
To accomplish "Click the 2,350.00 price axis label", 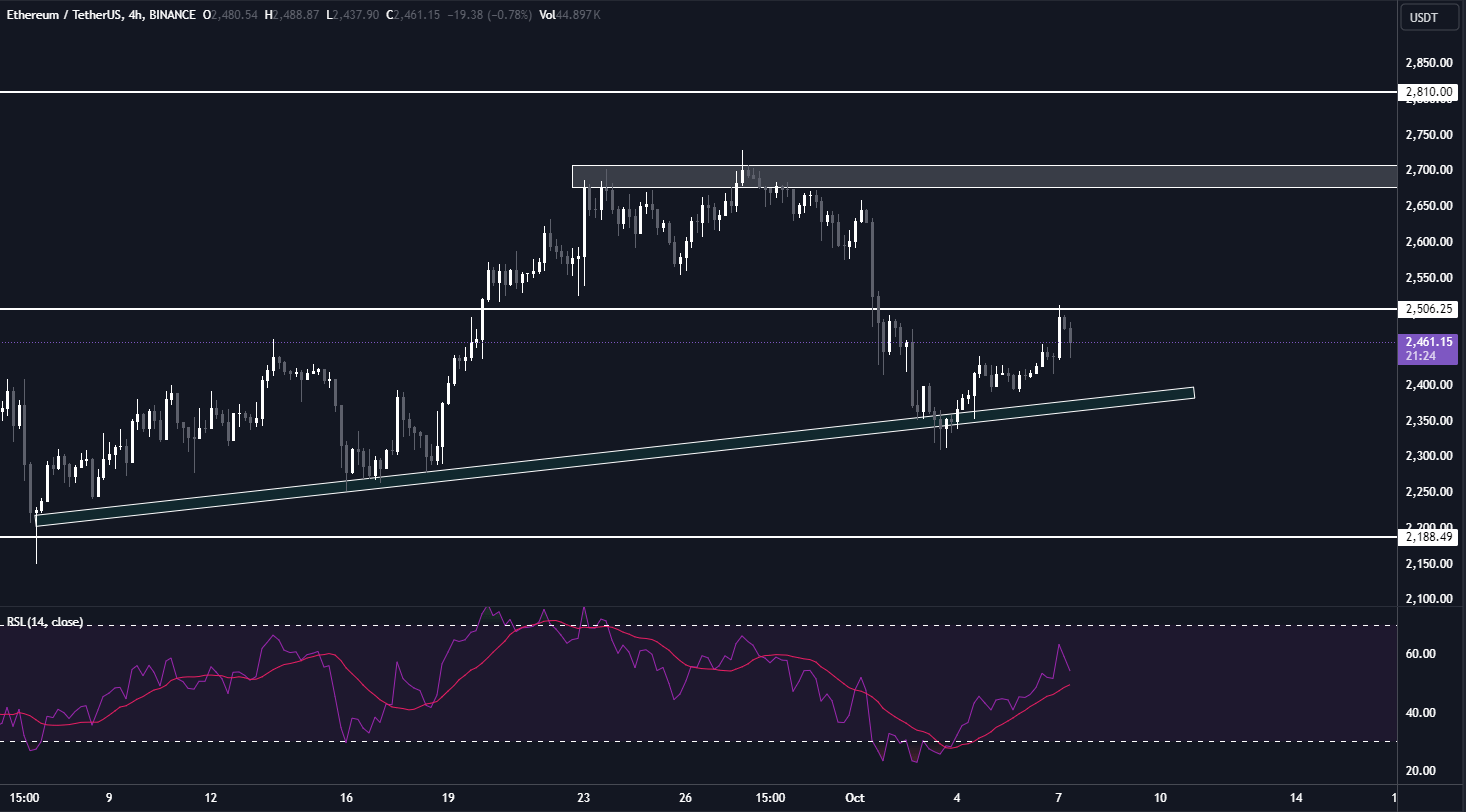I will tap(1428, 420).
